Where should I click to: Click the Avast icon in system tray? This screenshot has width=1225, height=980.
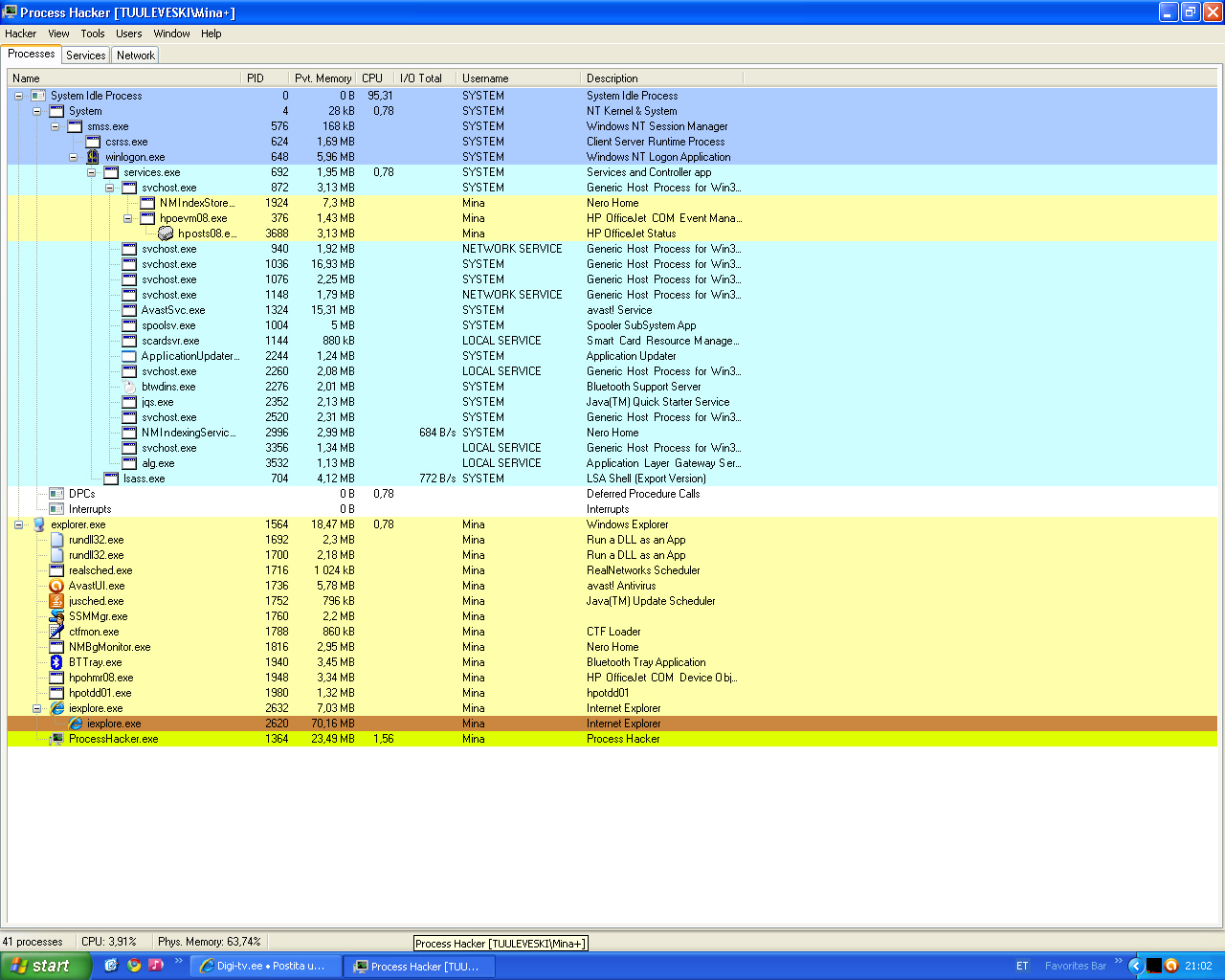[x=1170, y=966]
